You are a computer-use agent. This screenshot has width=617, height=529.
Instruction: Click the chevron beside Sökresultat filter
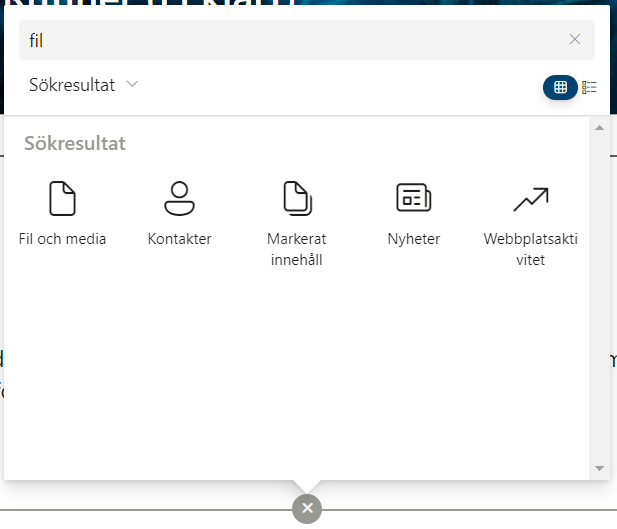132,85
